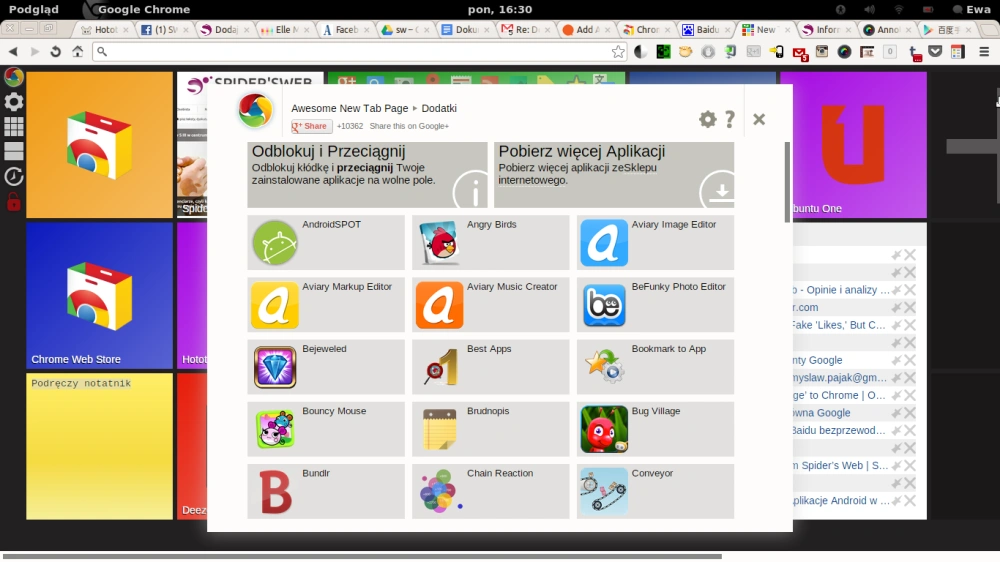The height and width of the screenshot is (562, 1000).
Task: Select the Angry Birds app
Action: pos(490,242)
